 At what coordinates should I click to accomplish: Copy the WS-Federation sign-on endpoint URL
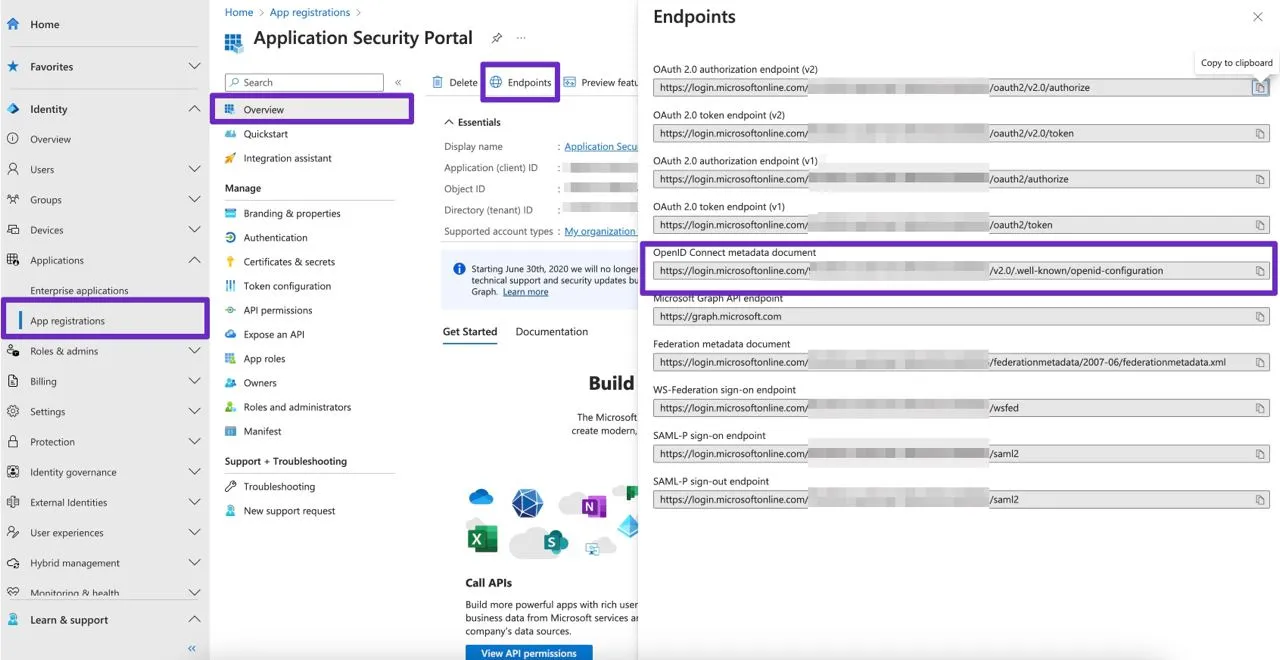(x=1260, y=409)
